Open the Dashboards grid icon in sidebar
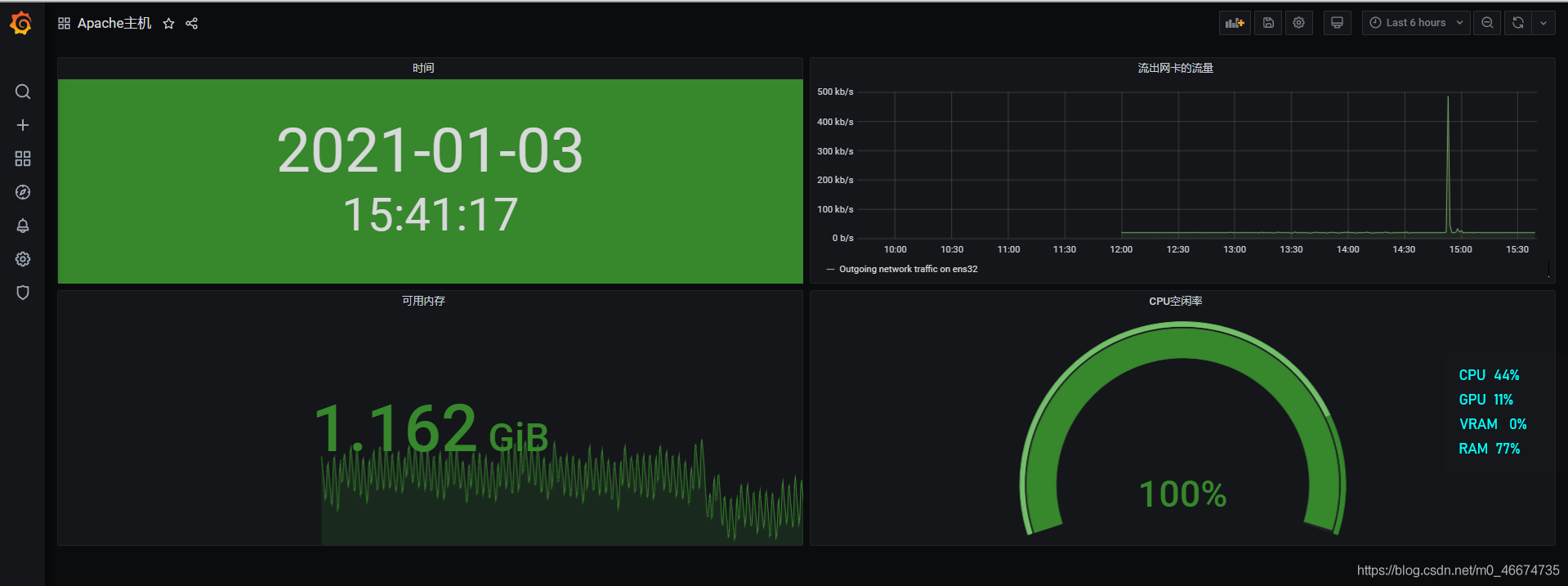The width and height of the screenshot is (1568, 586). tap(23, 159)
